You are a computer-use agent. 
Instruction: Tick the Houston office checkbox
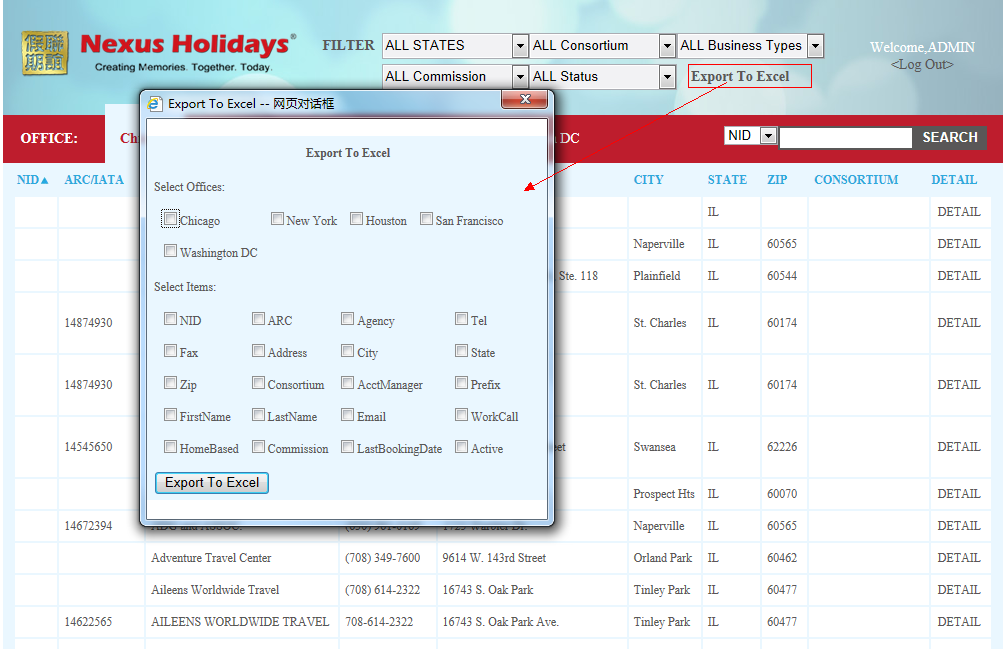356,219
